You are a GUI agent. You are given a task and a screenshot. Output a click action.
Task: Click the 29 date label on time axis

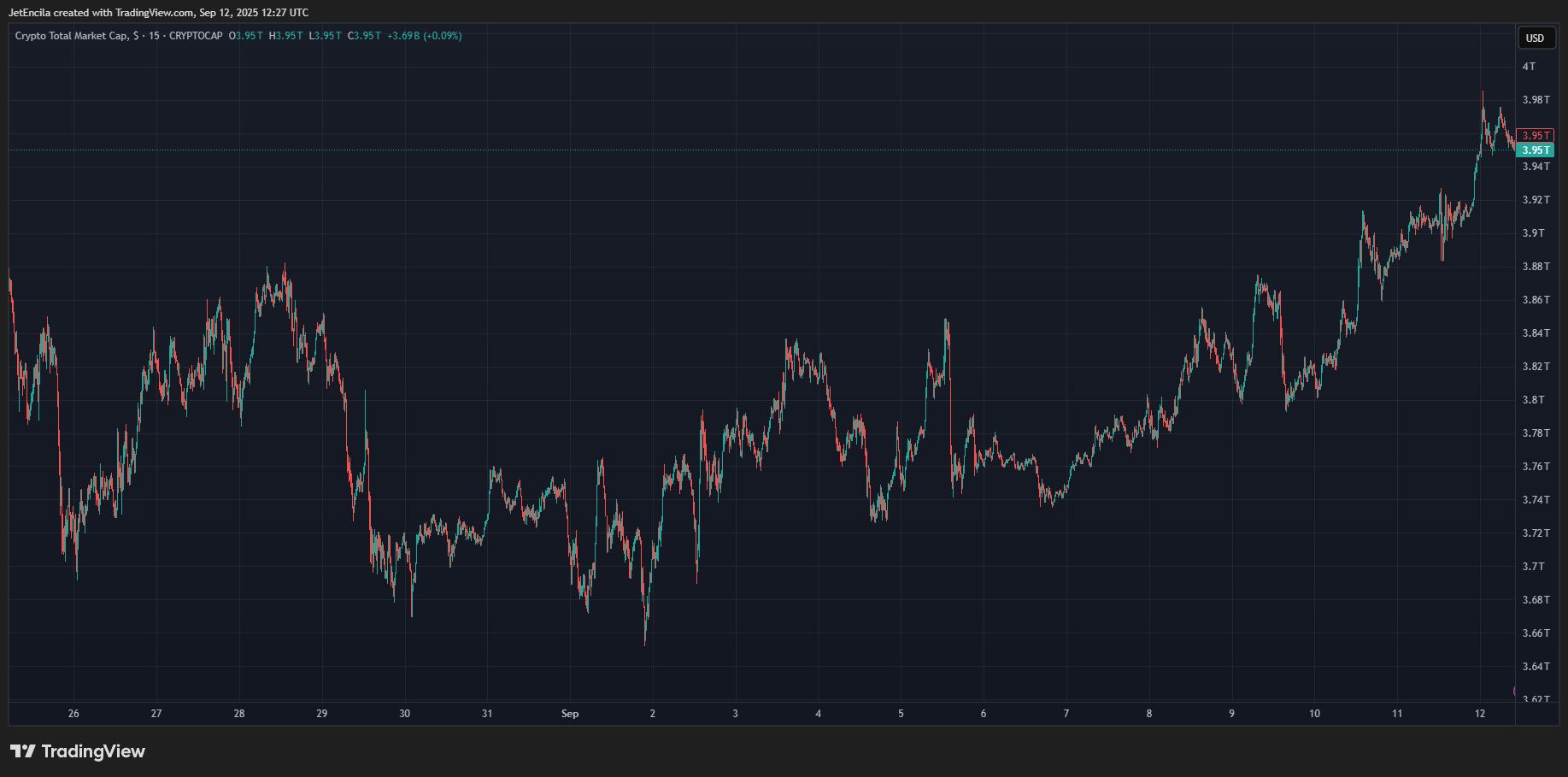click(x=321, y=714)
